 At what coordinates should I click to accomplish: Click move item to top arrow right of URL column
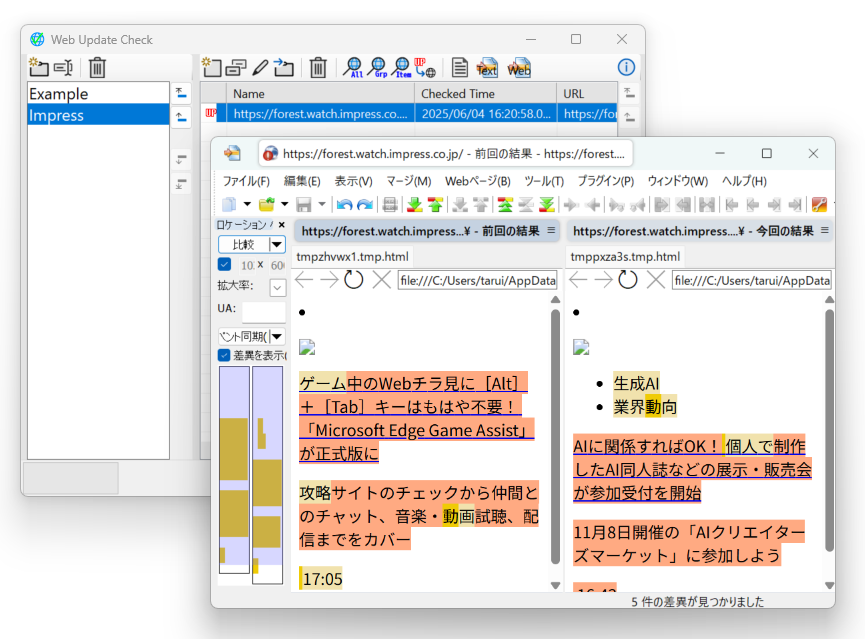tap(629, 93)
